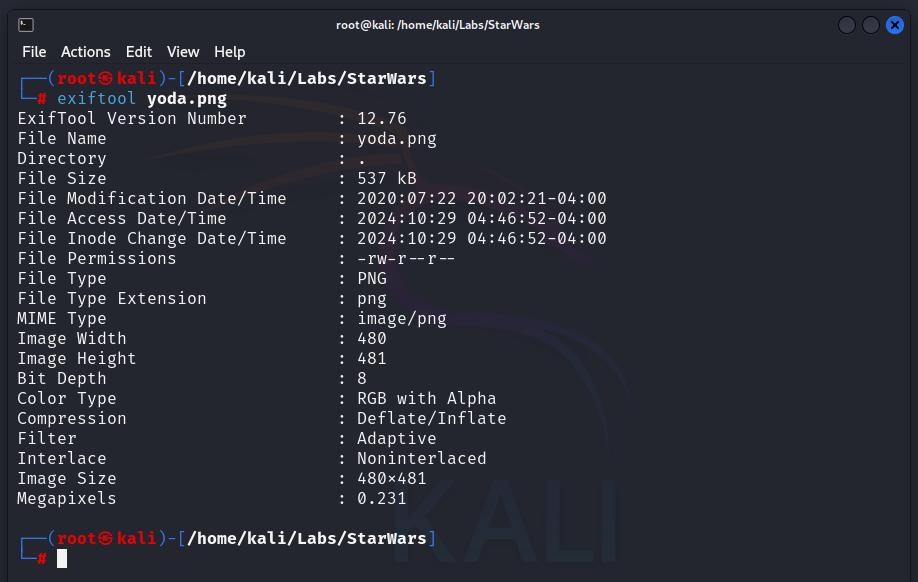Select the Edit menu
The width and height of the screenshot is (918, 582).
139,52
